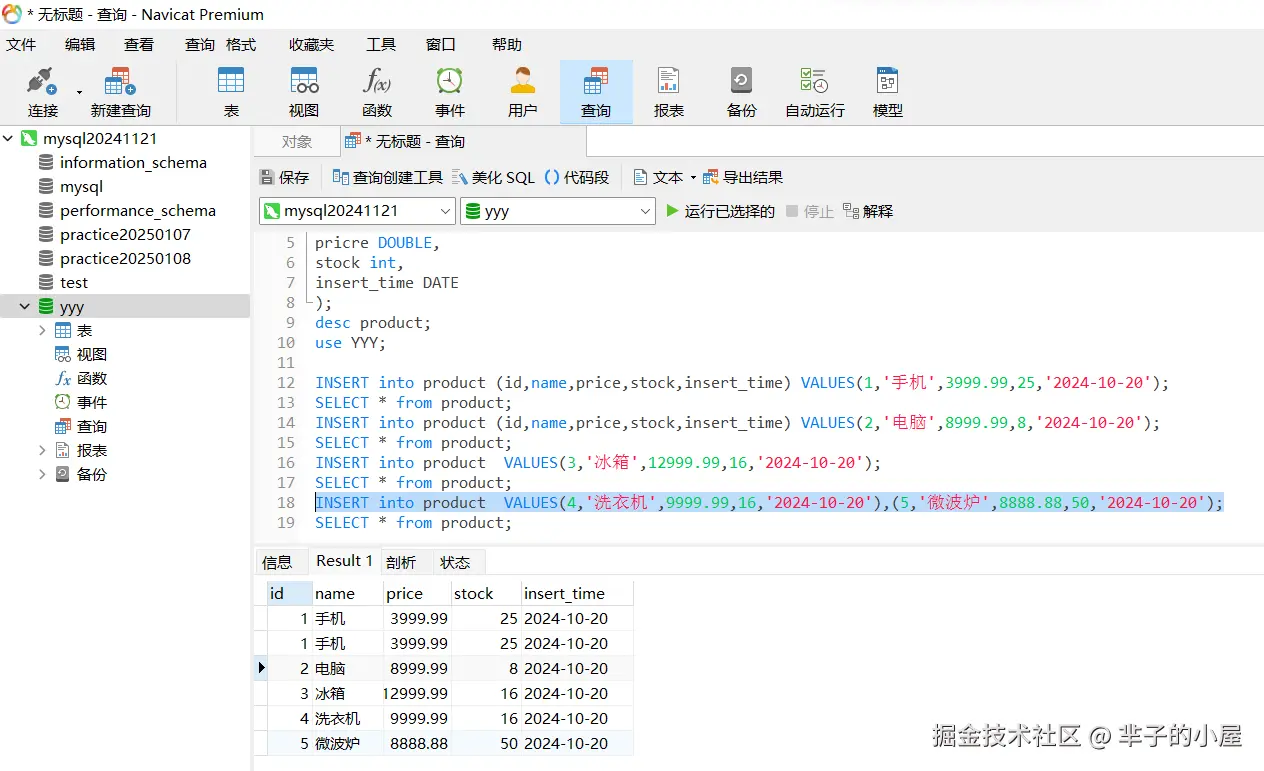The width and height of the screenshot is (1264, 771).
Task: Open the 用户 users toolbar icon
Action: tap(523, 92)
